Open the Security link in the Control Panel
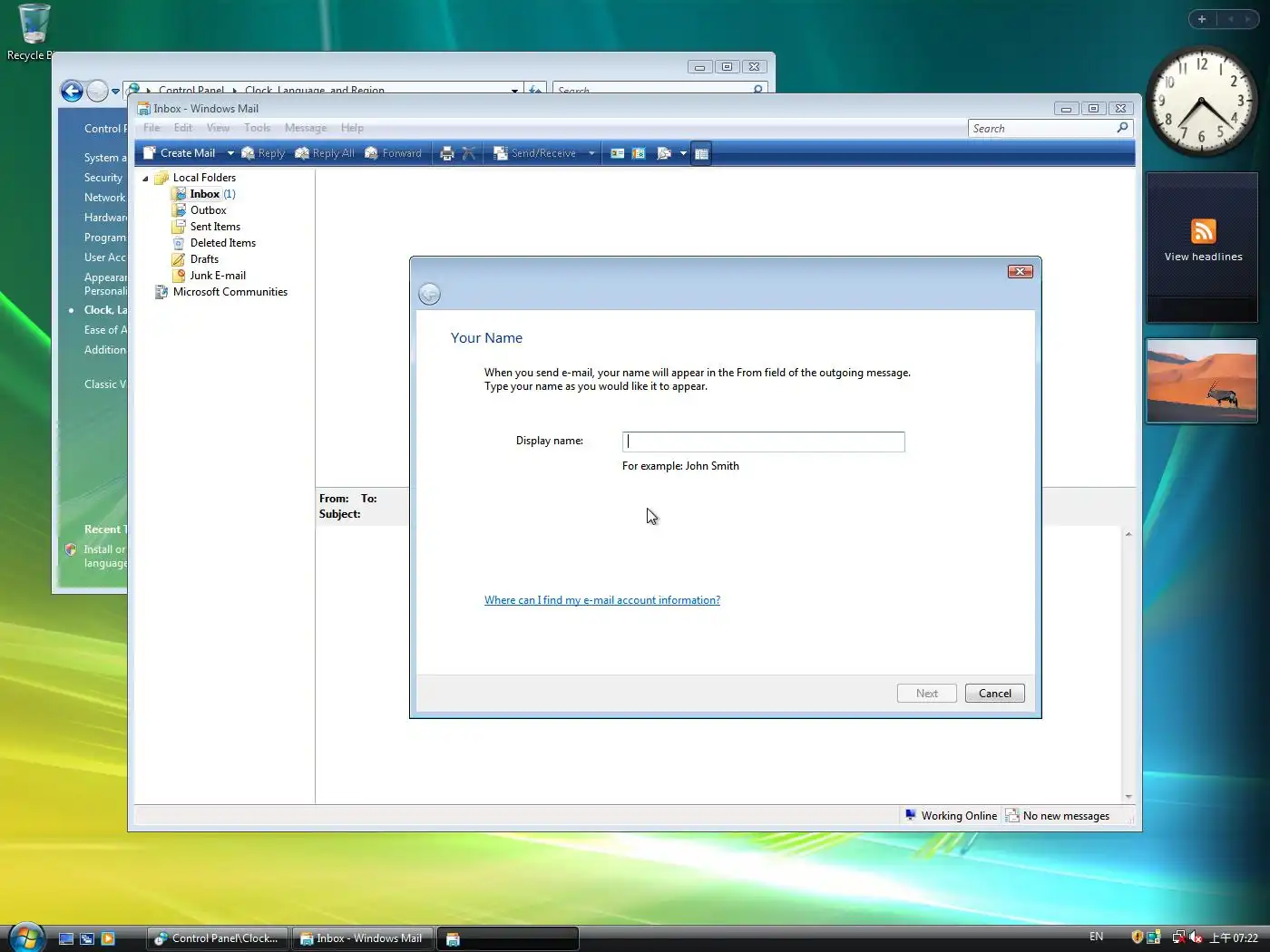 (103, 178)
